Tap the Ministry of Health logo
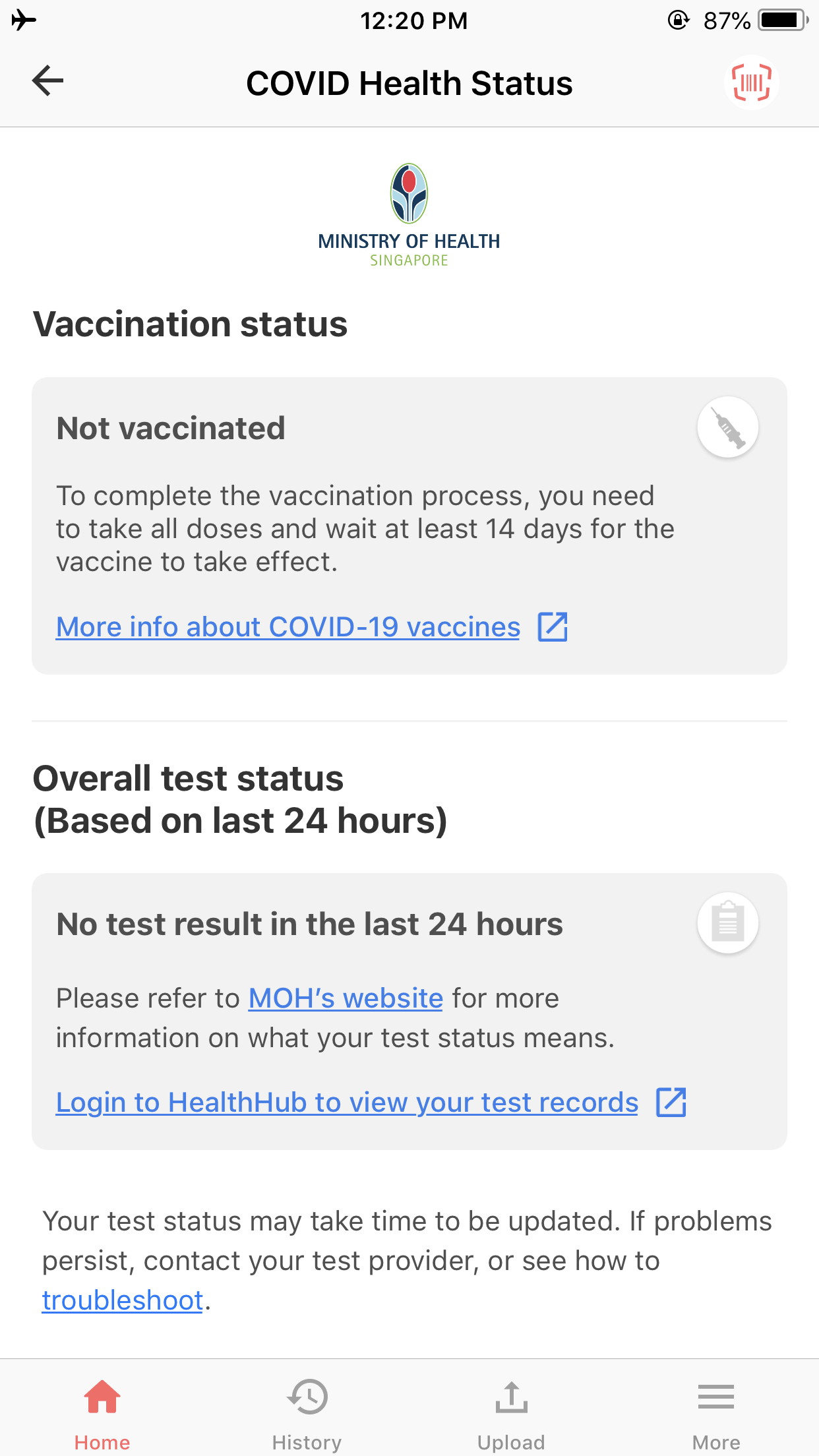Screen dimensions: 819x1456 tap(409, 215)
